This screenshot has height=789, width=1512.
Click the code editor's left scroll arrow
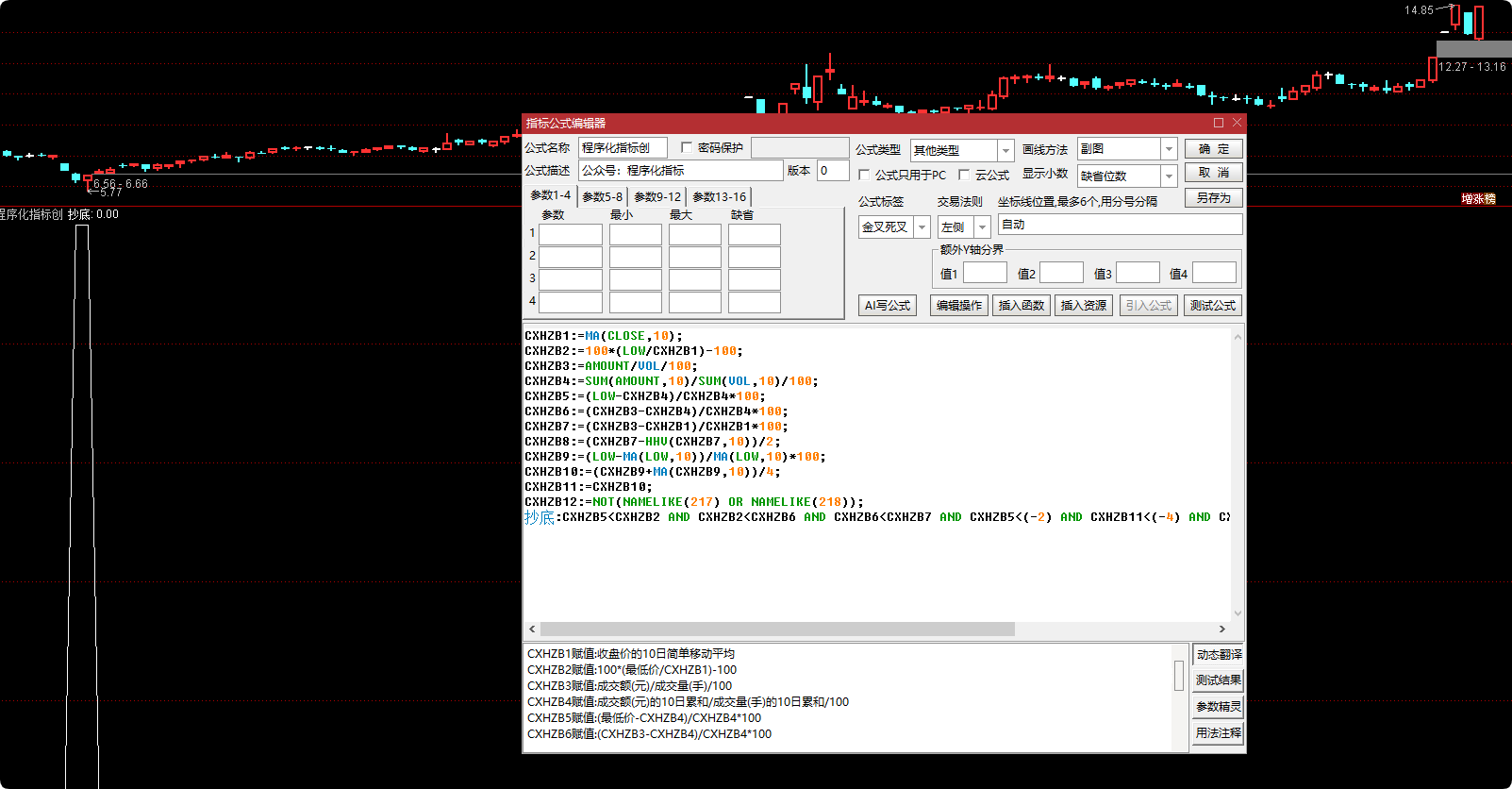pos(532,629)
